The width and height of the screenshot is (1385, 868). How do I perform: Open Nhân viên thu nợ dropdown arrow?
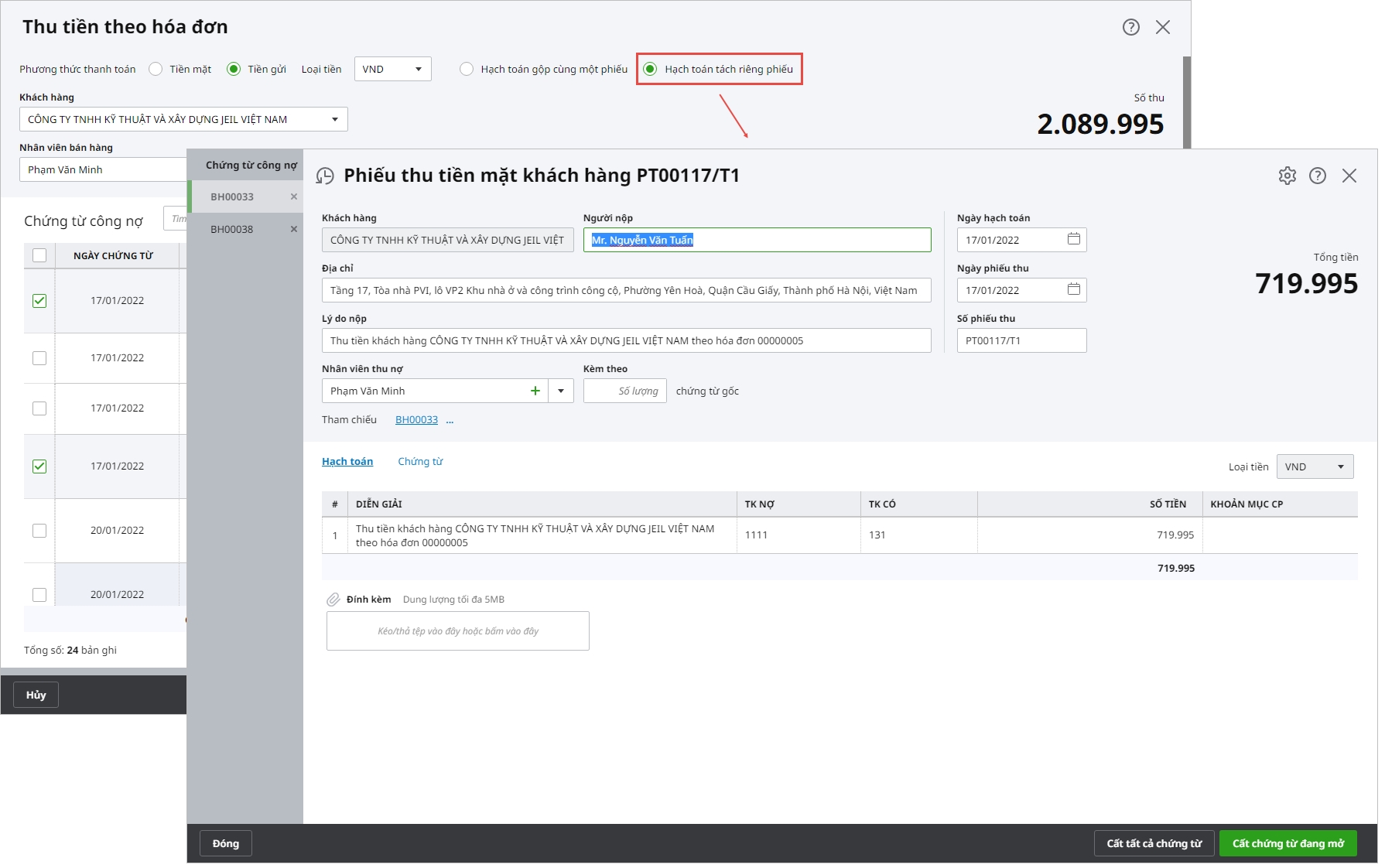click(561, 391)
